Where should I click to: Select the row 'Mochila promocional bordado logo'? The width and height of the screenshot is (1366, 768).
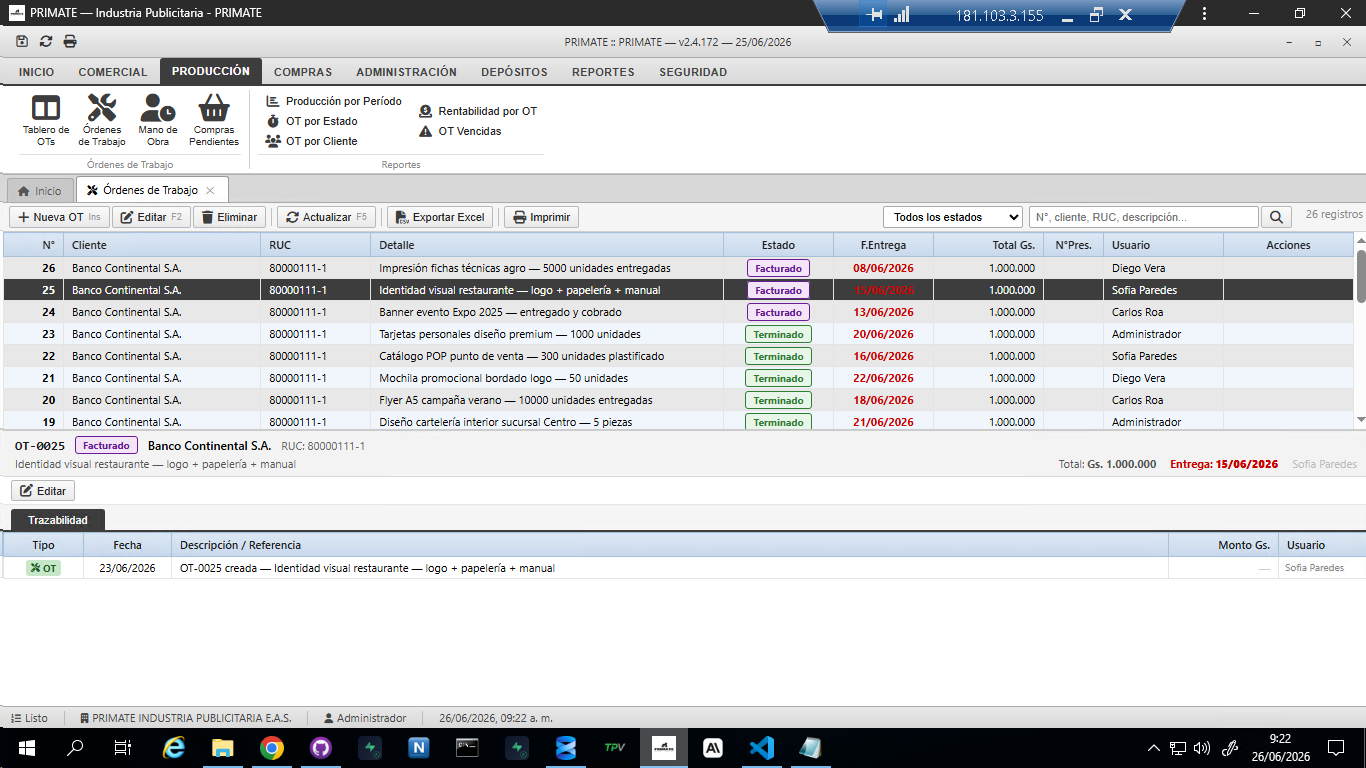click(679, 378)
